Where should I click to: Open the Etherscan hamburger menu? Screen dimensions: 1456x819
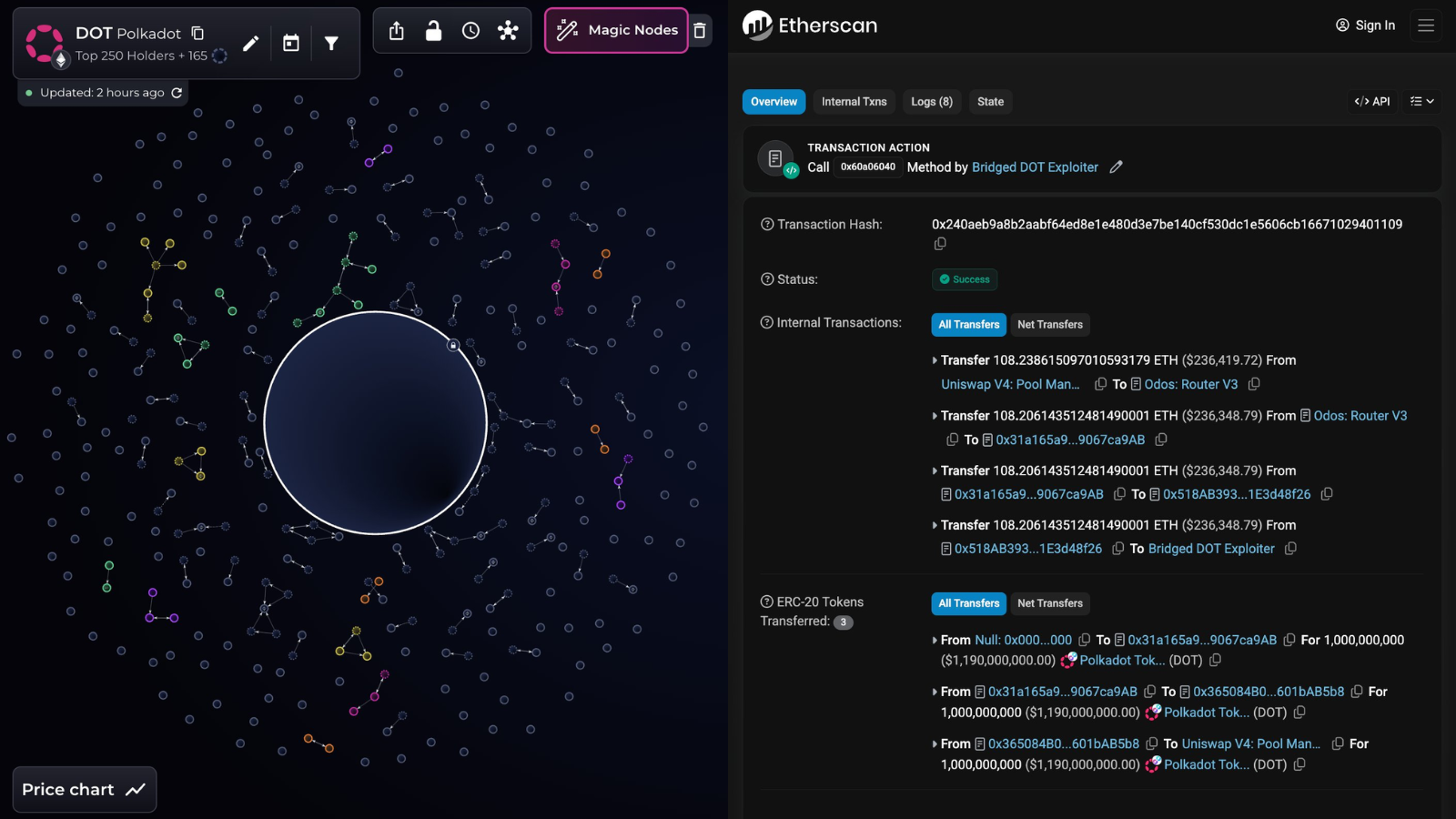pos(1426,25)
